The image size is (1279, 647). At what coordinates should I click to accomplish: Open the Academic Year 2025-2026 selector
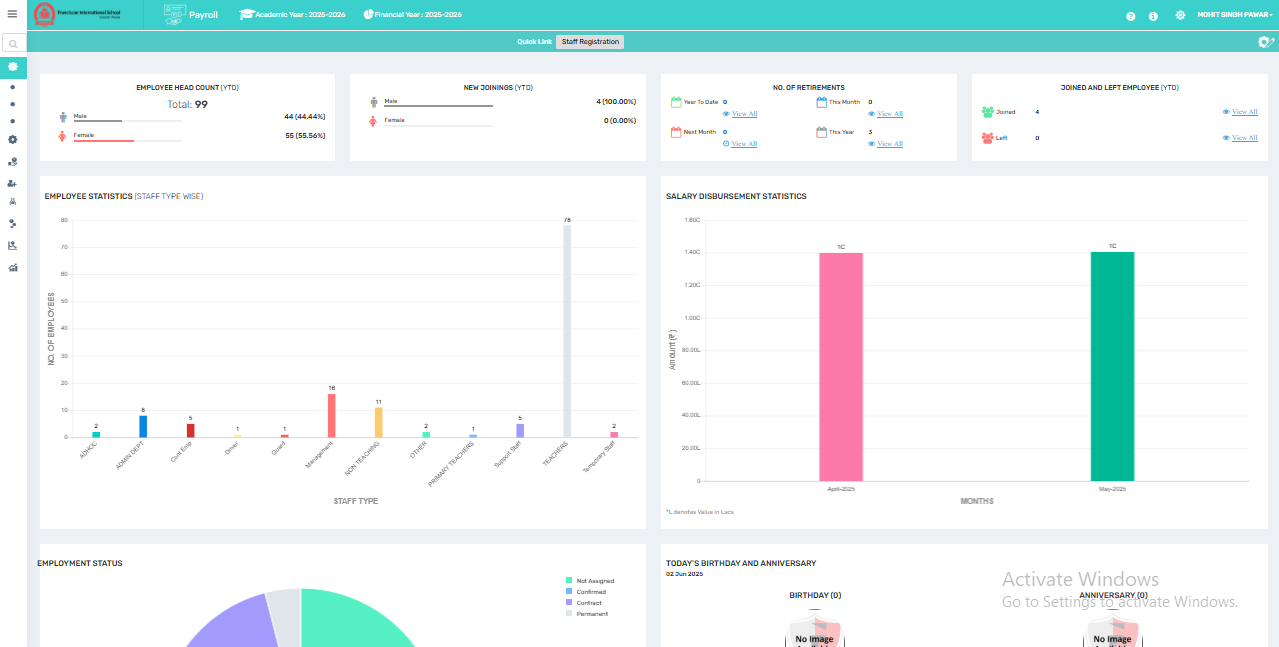click(x=292, y=15)
